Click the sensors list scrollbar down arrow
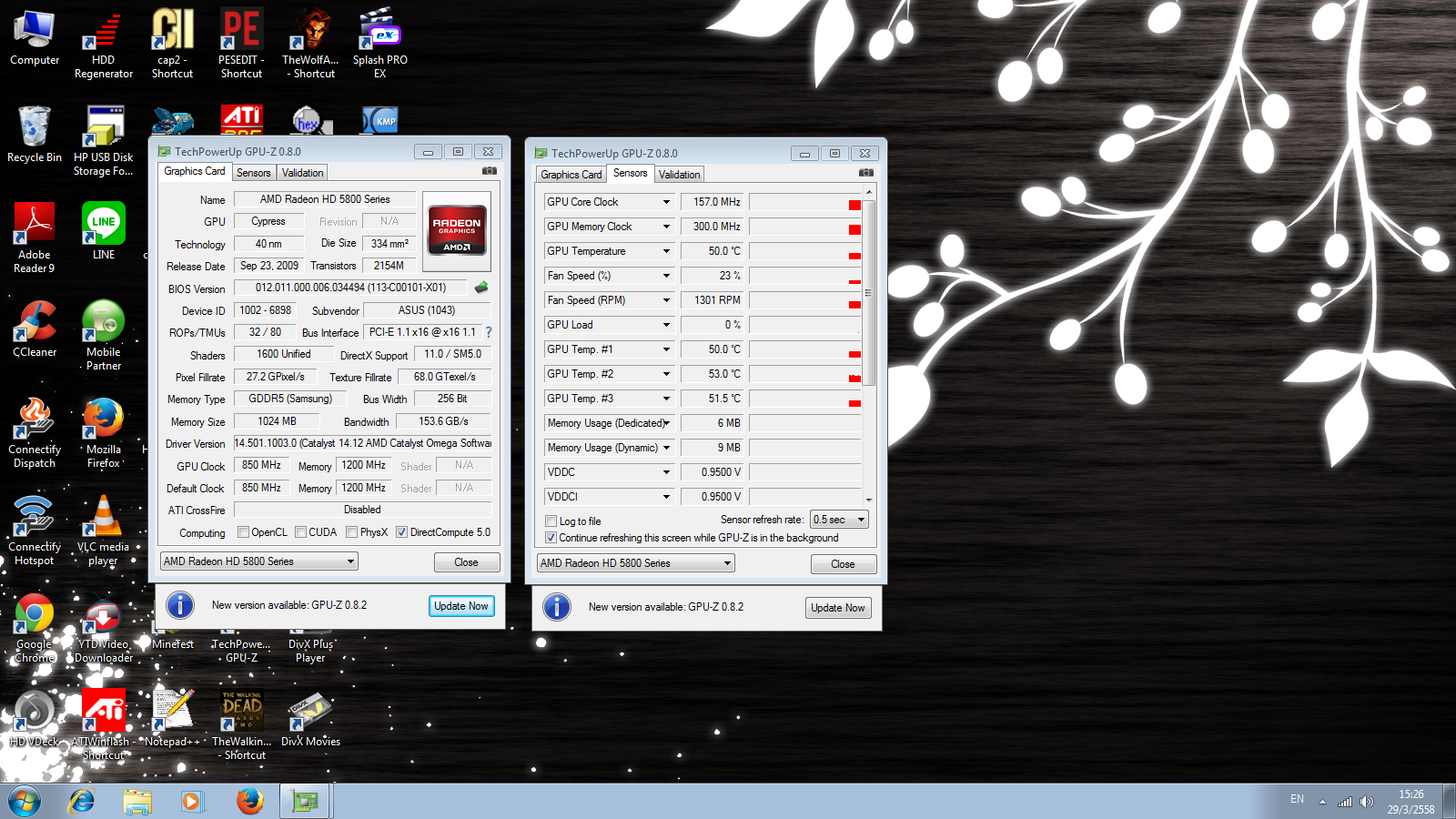Screen dimensions: 1456x819 pyautogui.click(x=869, y=500)
